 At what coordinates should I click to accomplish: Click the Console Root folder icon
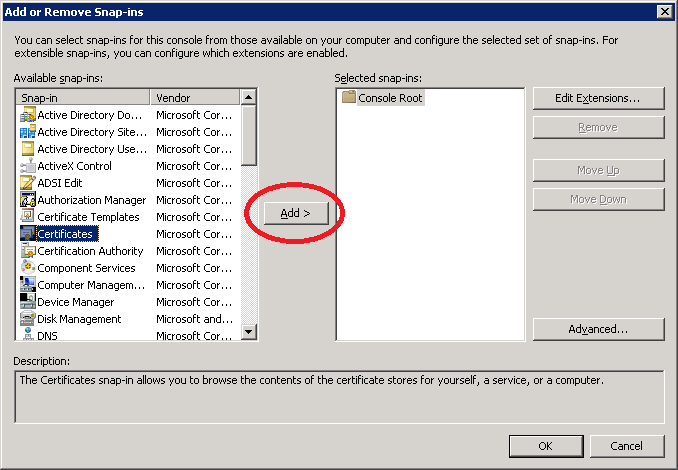[349, 97]
